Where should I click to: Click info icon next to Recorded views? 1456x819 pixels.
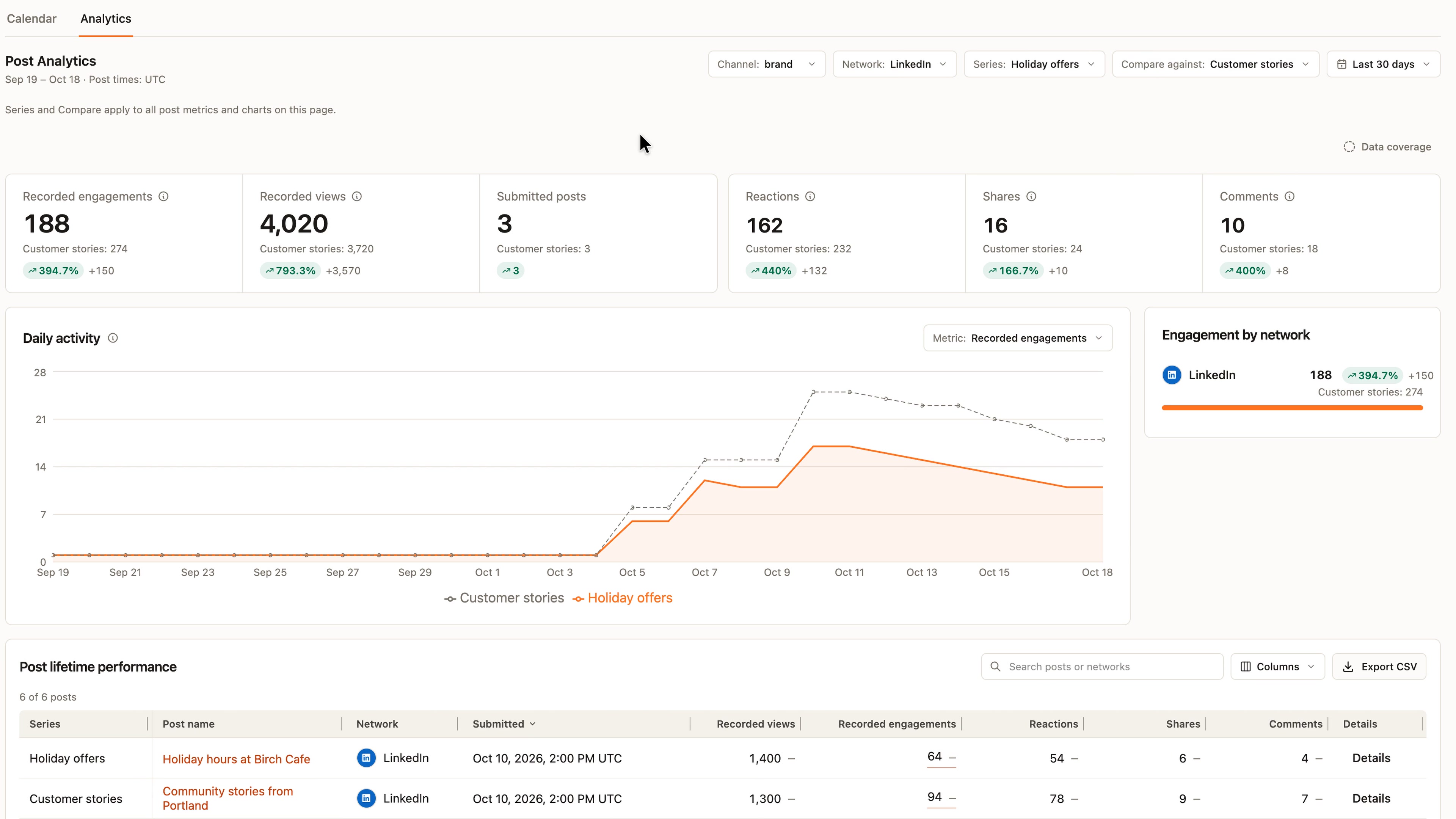pos(357,196)
